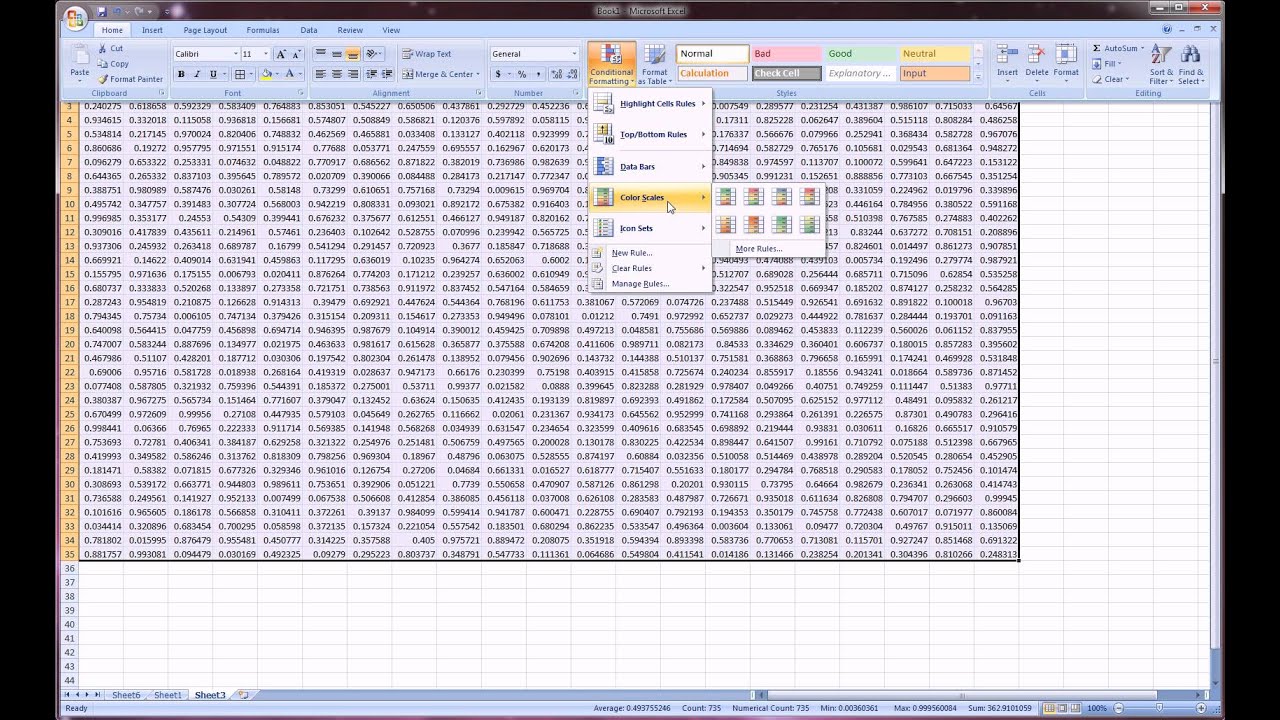
Task: Switch to the Page Layout tab
Action: pos(205,30)
